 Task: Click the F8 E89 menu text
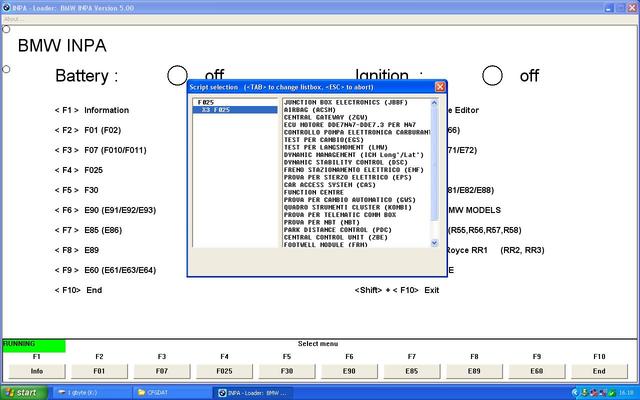[77, 250]
